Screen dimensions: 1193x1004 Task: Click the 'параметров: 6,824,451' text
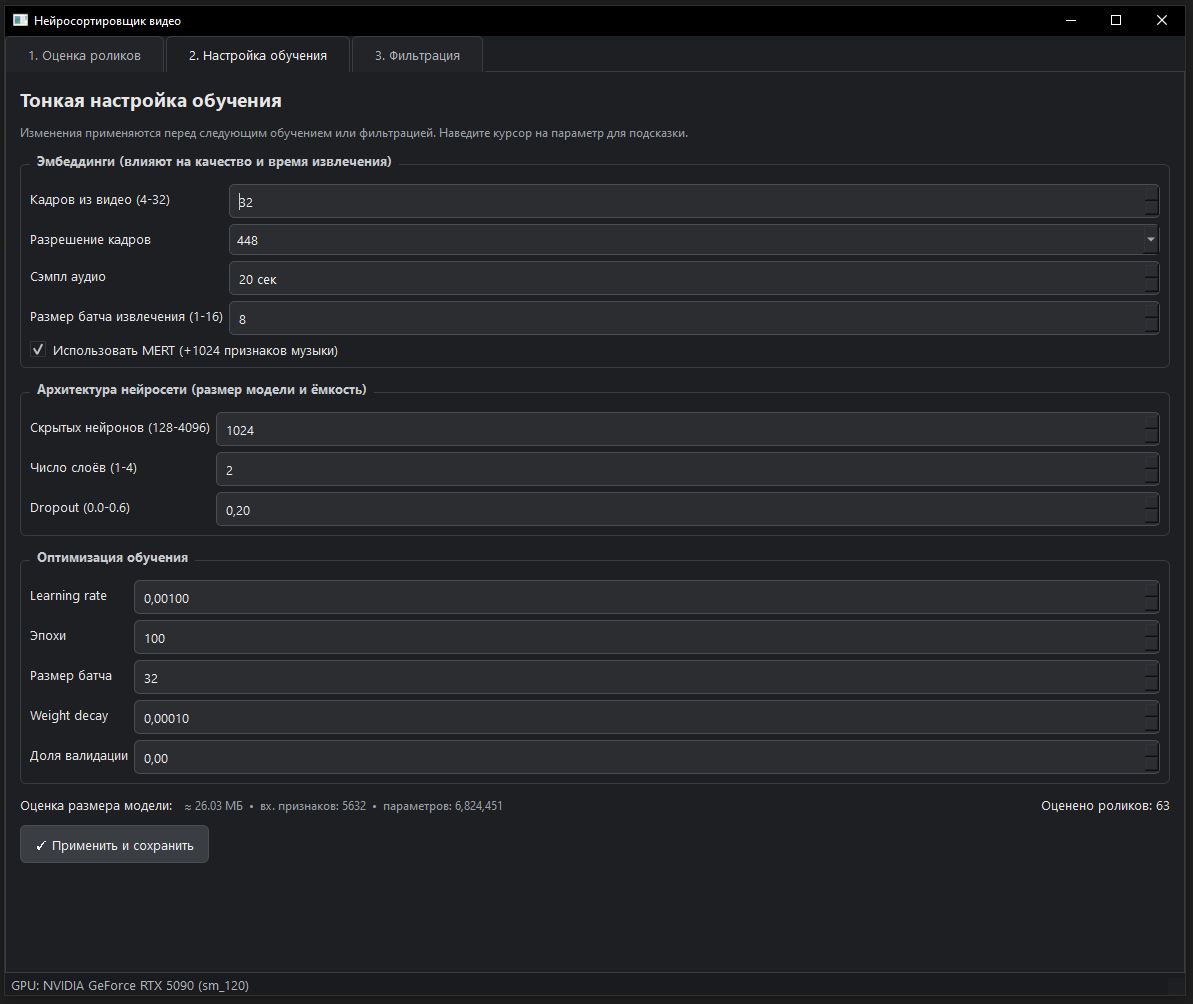(443, 805)
